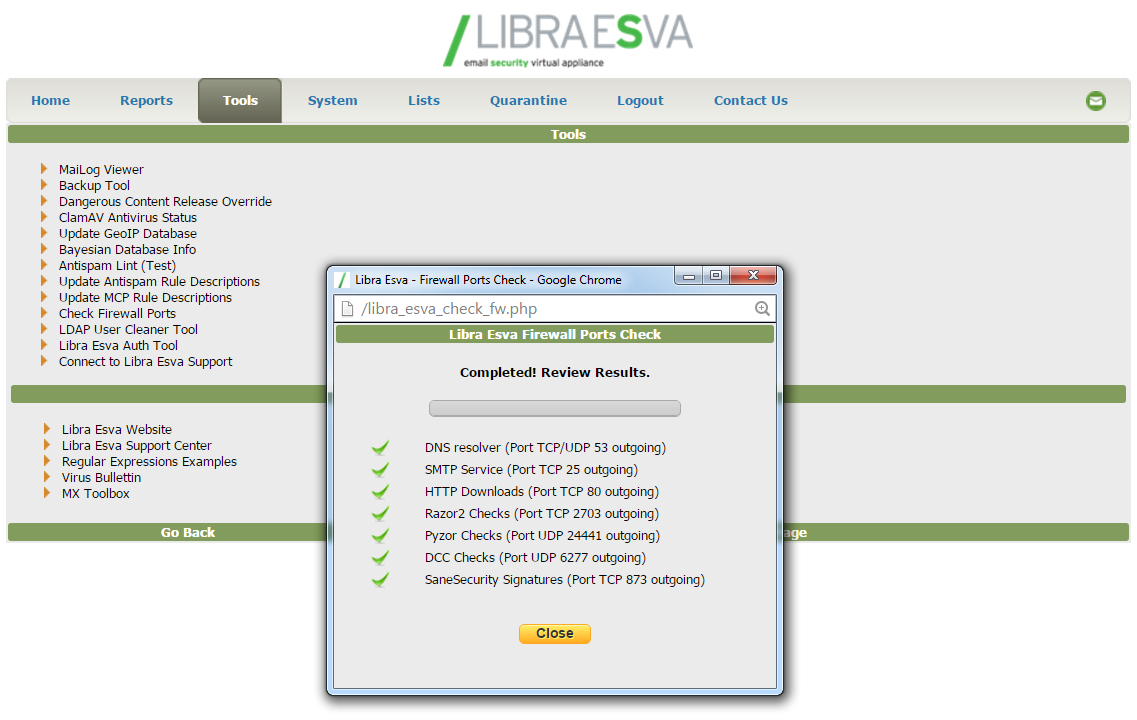The width and height of the screenshot is (1137, 720).
Task: Click Update Antispam Rule Descriptions
Action: click(159, 281)
